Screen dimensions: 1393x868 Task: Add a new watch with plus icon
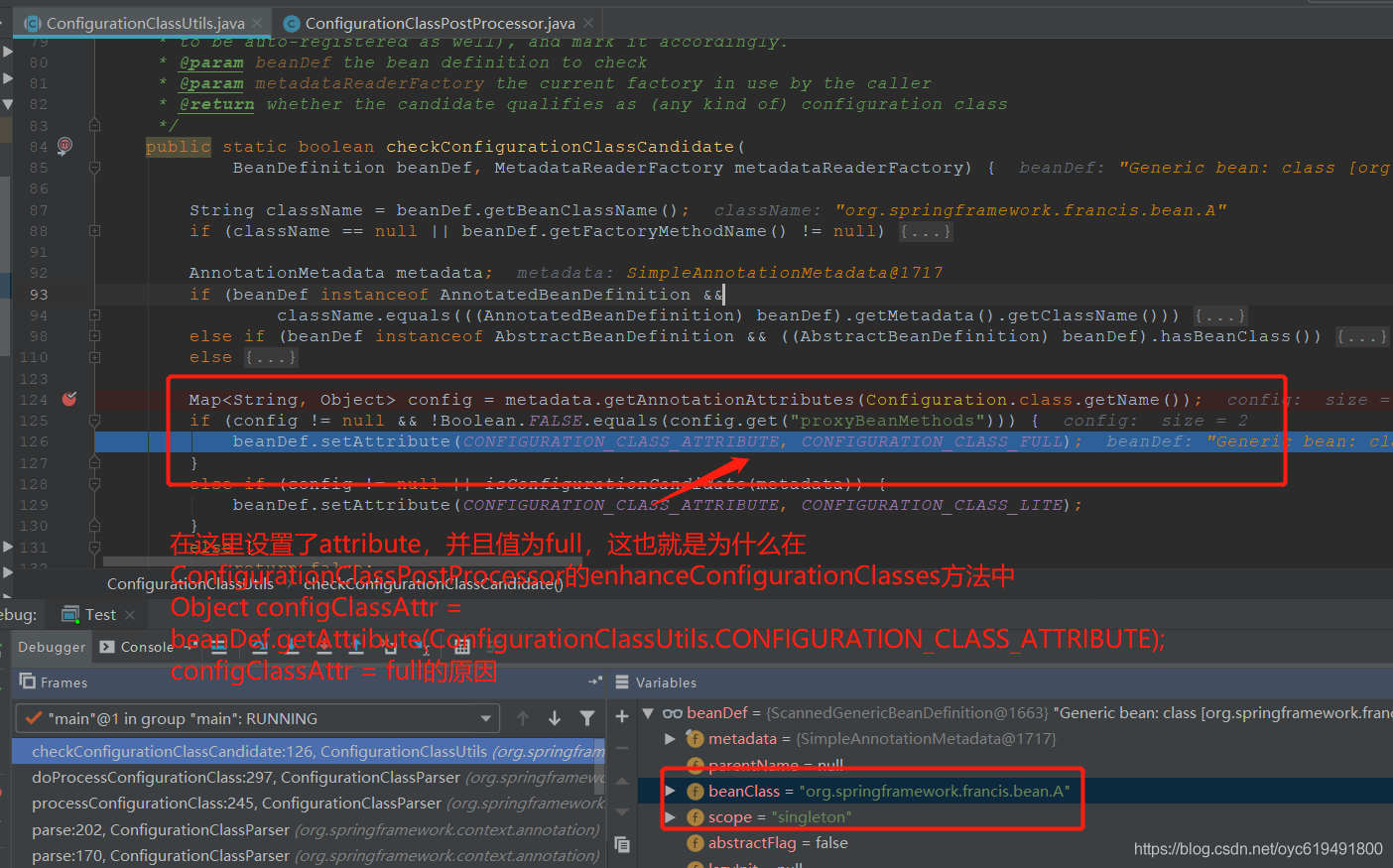[622, 716]
